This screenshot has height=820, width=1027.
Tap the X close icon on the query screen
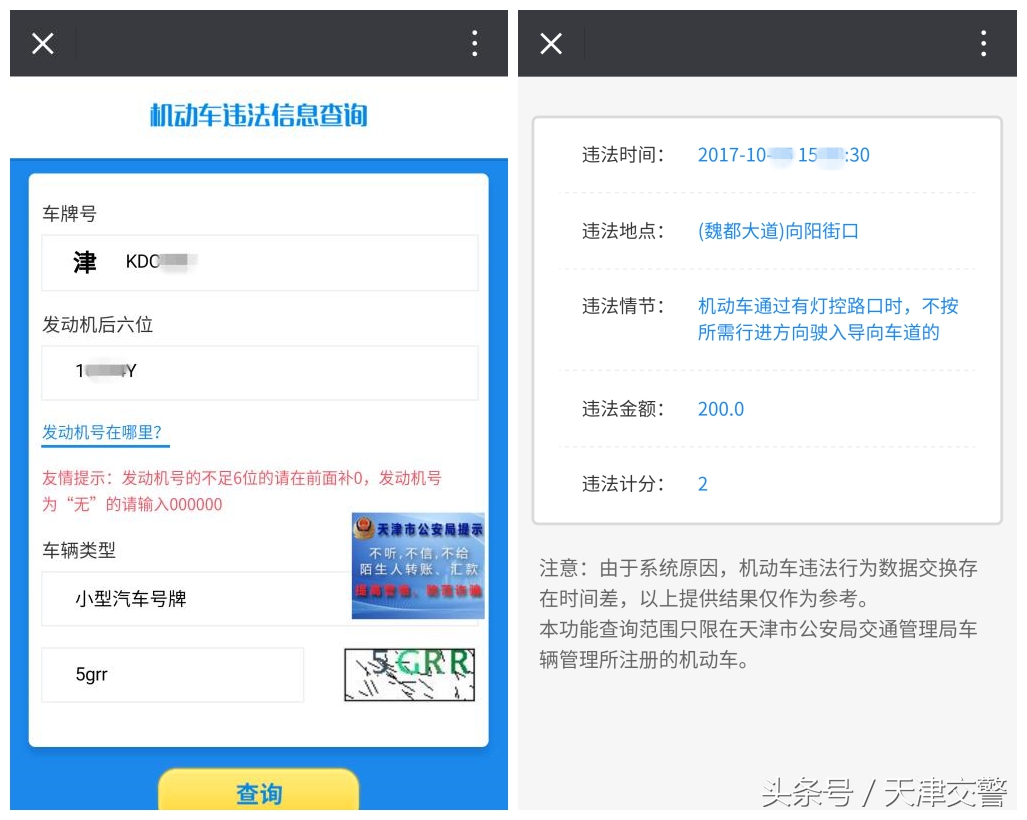[x=42, y=42]
